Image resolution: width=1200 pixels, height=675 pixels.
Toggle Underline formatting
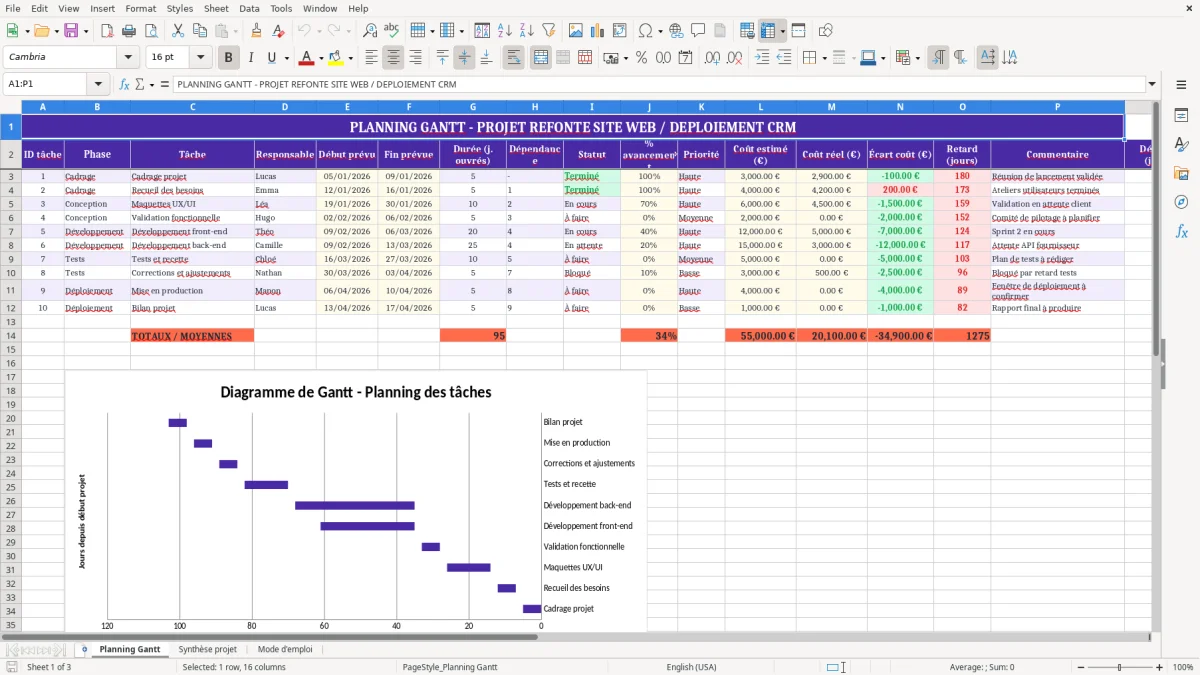coord(272,58)
